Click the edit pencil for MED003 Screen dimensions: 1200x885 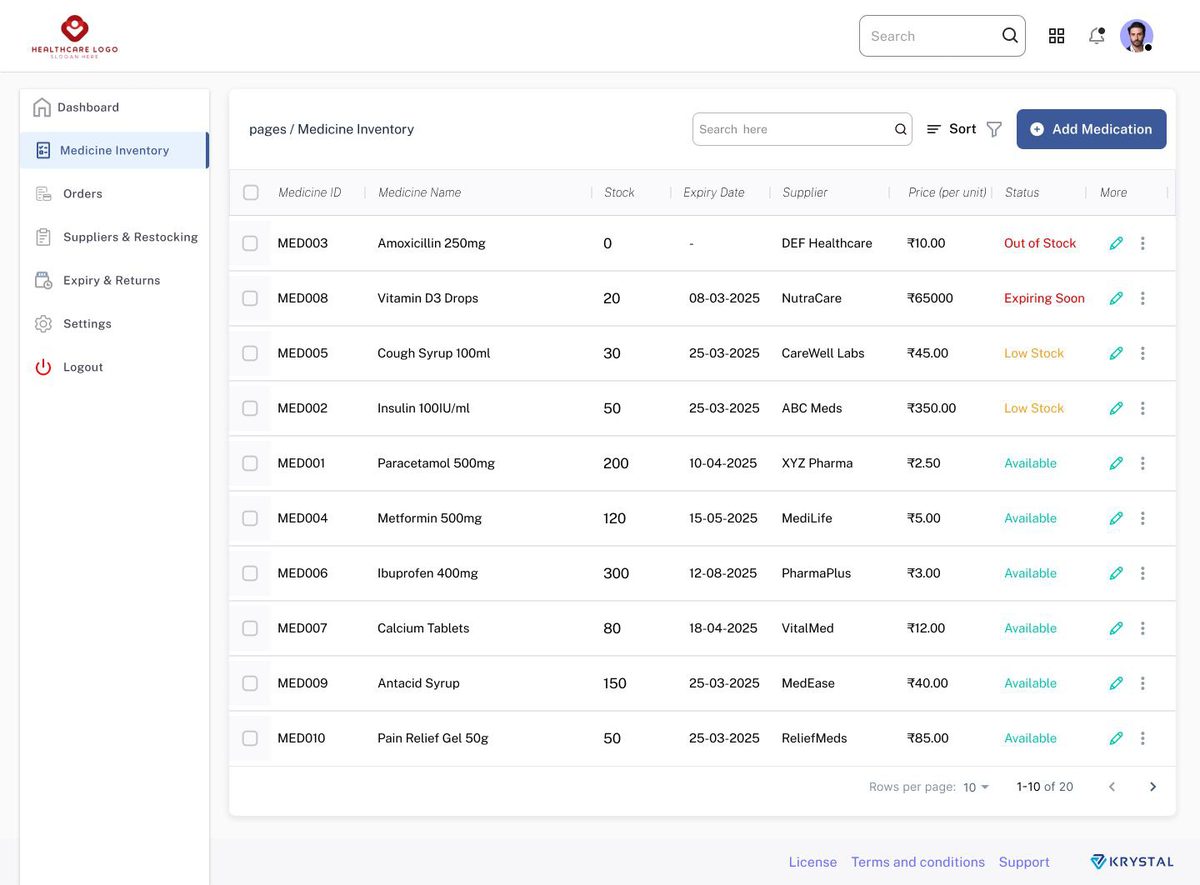[1116, 243]
